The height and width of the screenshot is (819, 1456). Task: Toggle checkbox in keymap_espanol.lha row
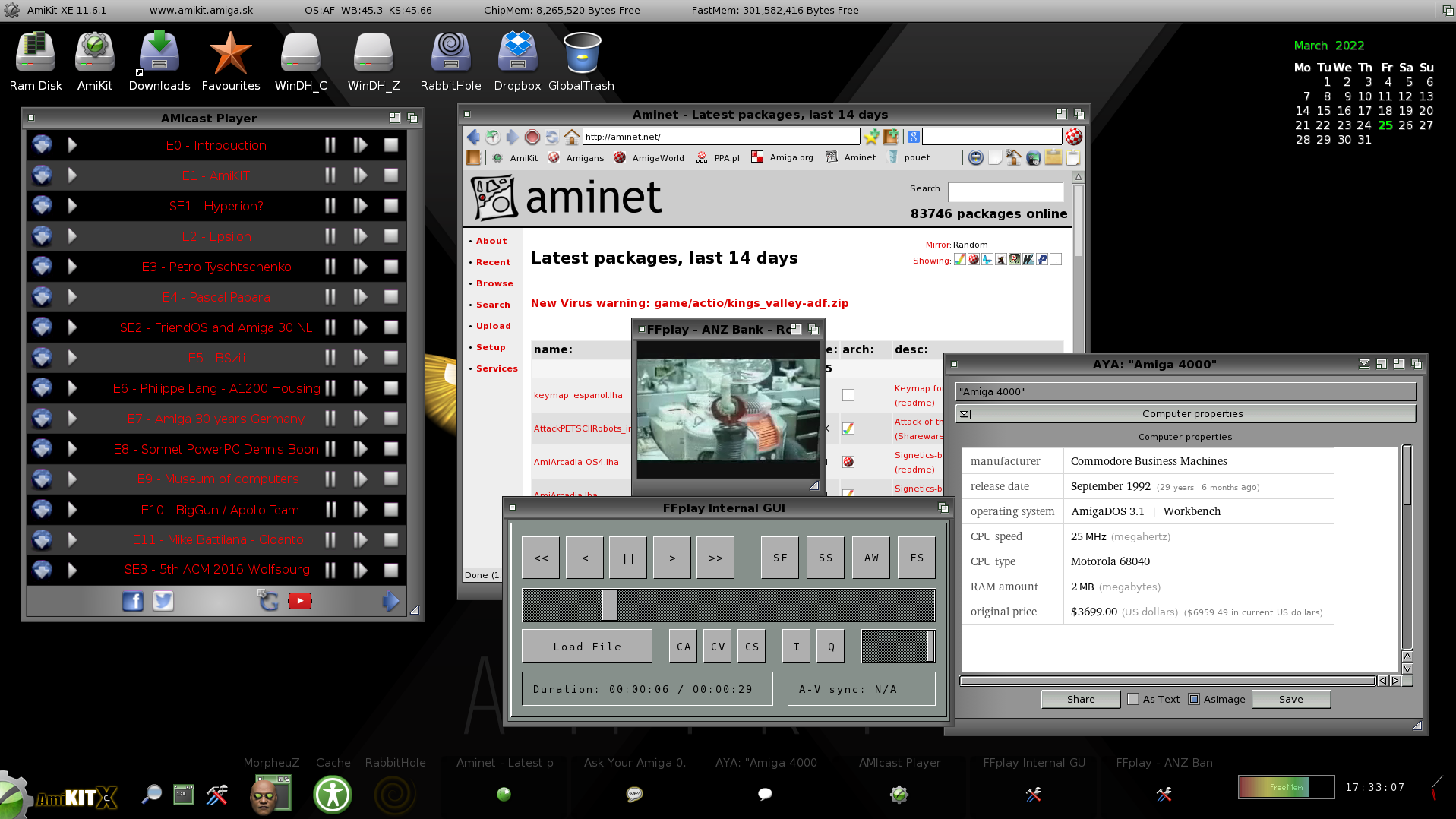click(x=848, y=395)
